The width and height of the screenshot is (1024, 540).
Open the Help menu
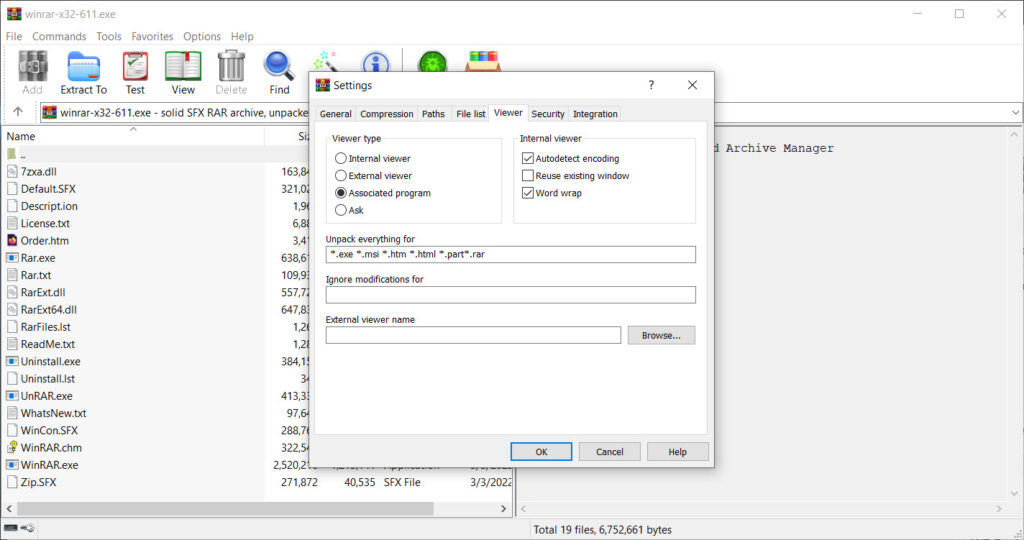242,37
